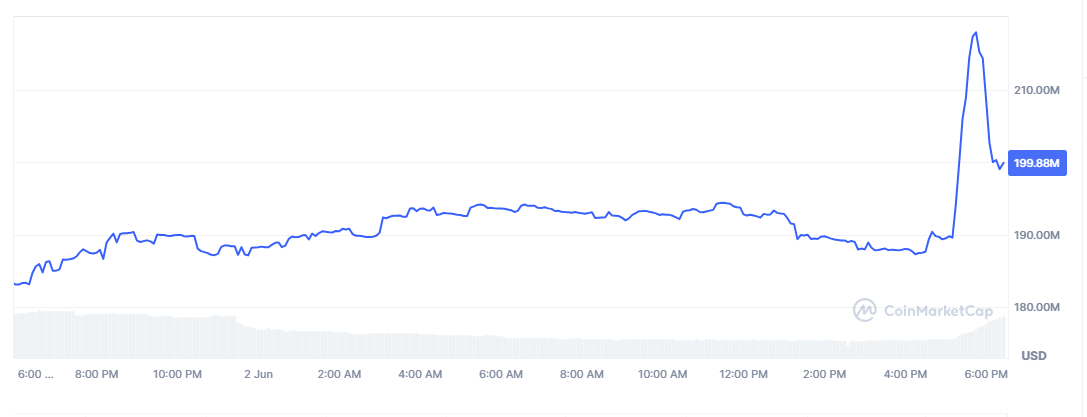Click the CoinMarketCap logo icon watermark
This screenshot has height=417, width=1087.
tap(864, 310)
